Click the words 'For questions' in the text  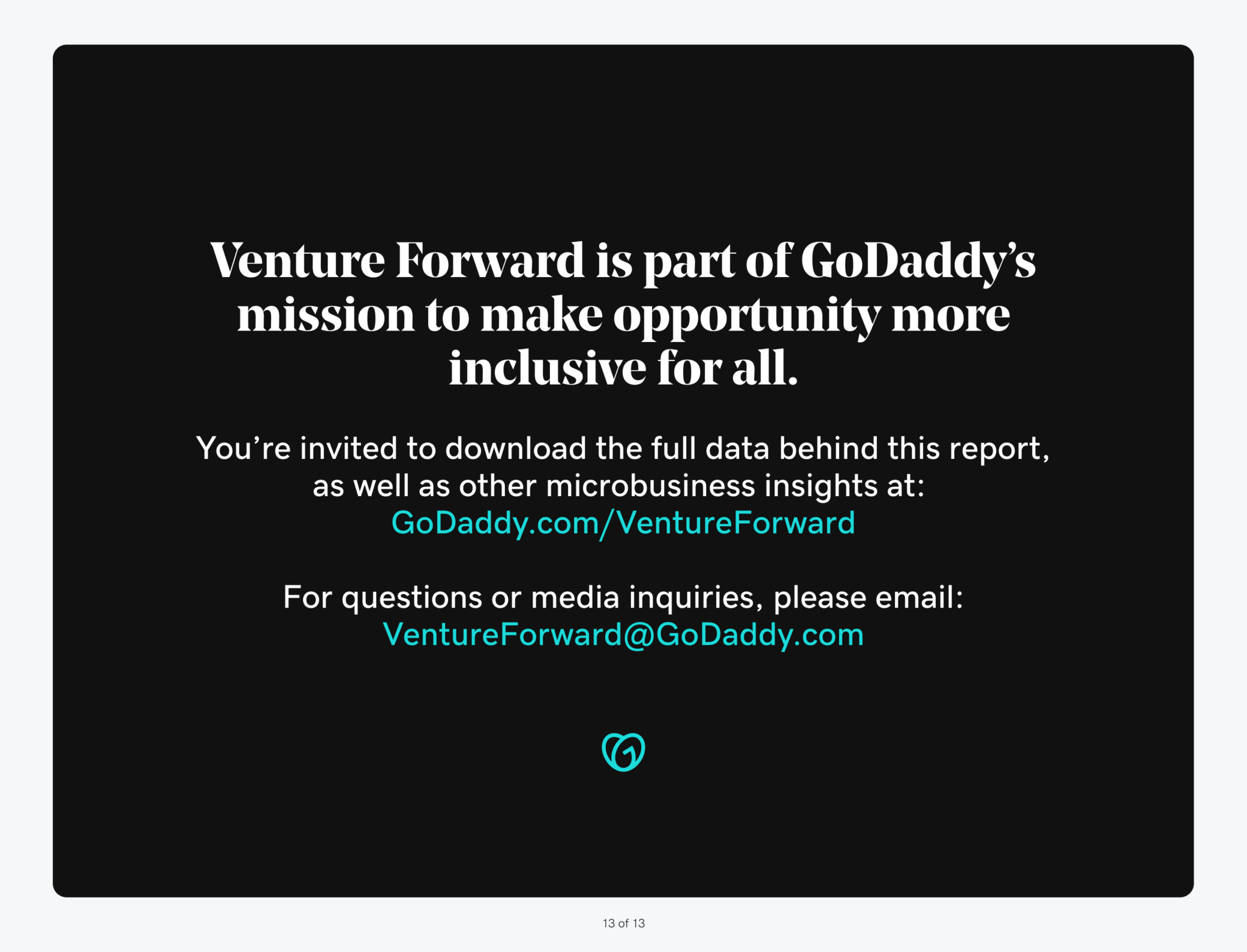coord(382,598)
